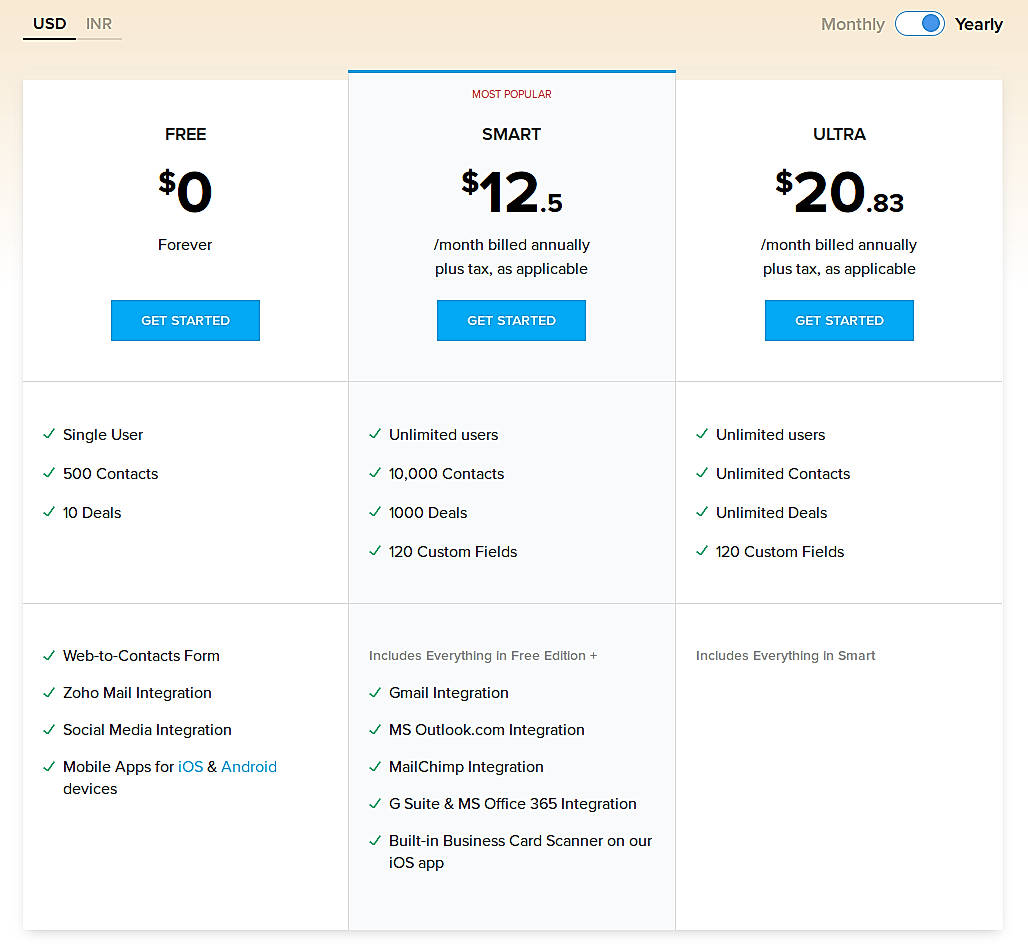Click the checkmark next to 120 Custom Fields
This screenshot has height=950, width=1028.
click(375, 551)
